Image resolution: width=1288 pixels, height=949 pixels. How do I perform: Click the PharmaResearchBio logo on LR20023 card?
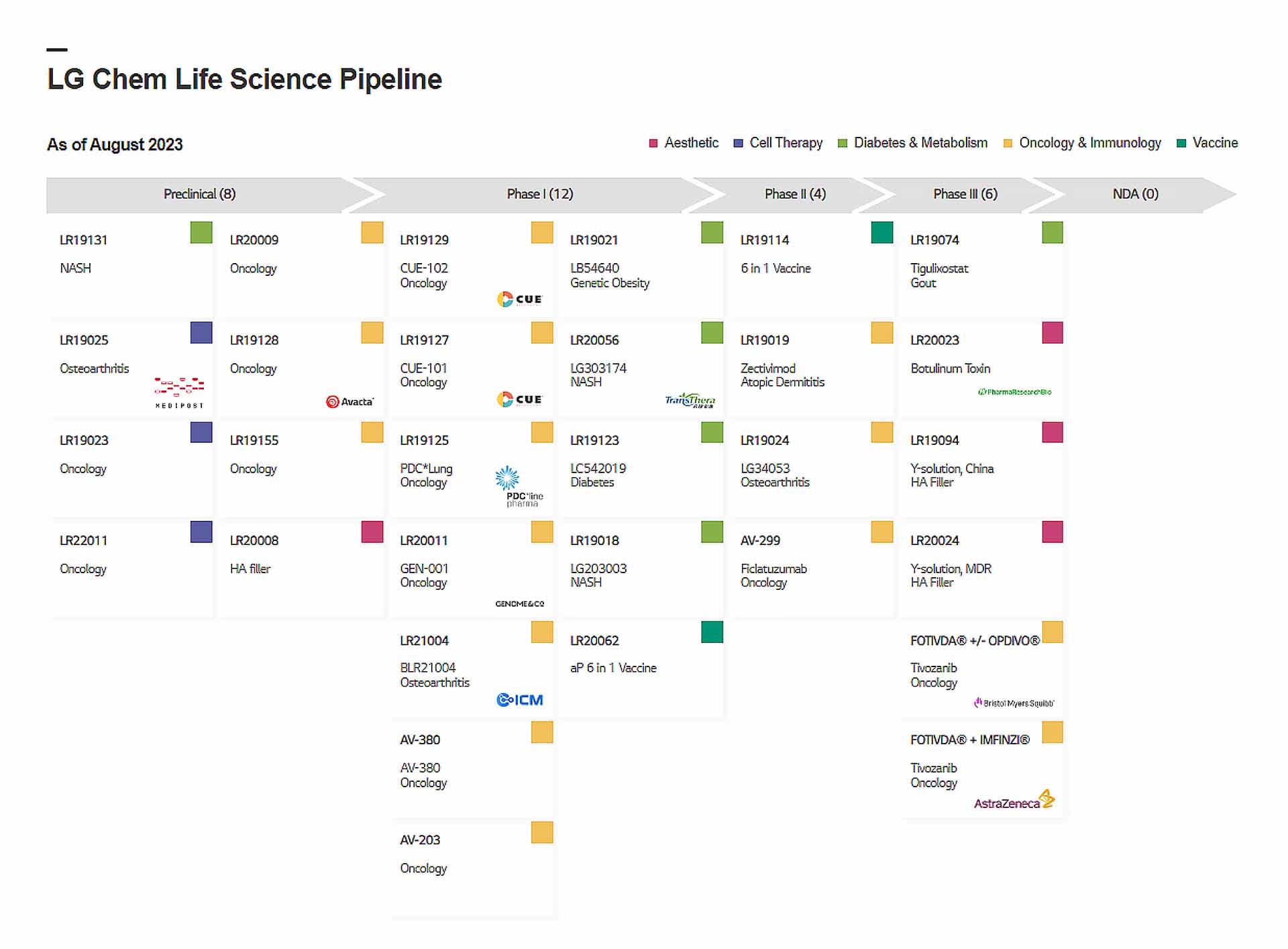[x=1014, y=392]
